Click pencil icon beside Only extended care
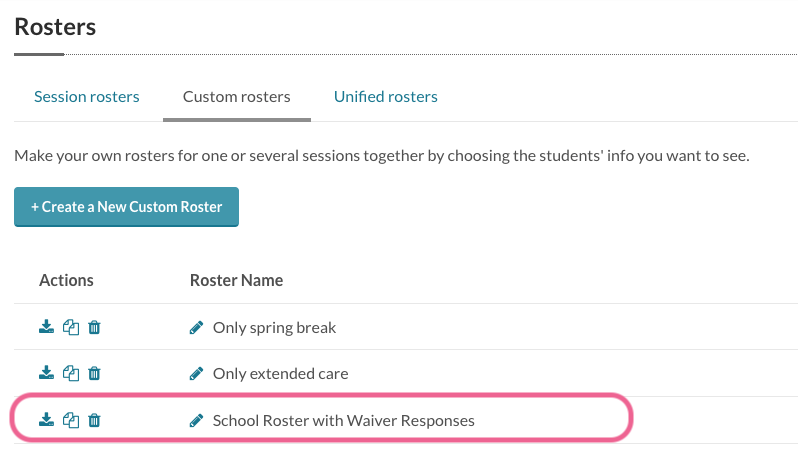 (x=196, y=374)
